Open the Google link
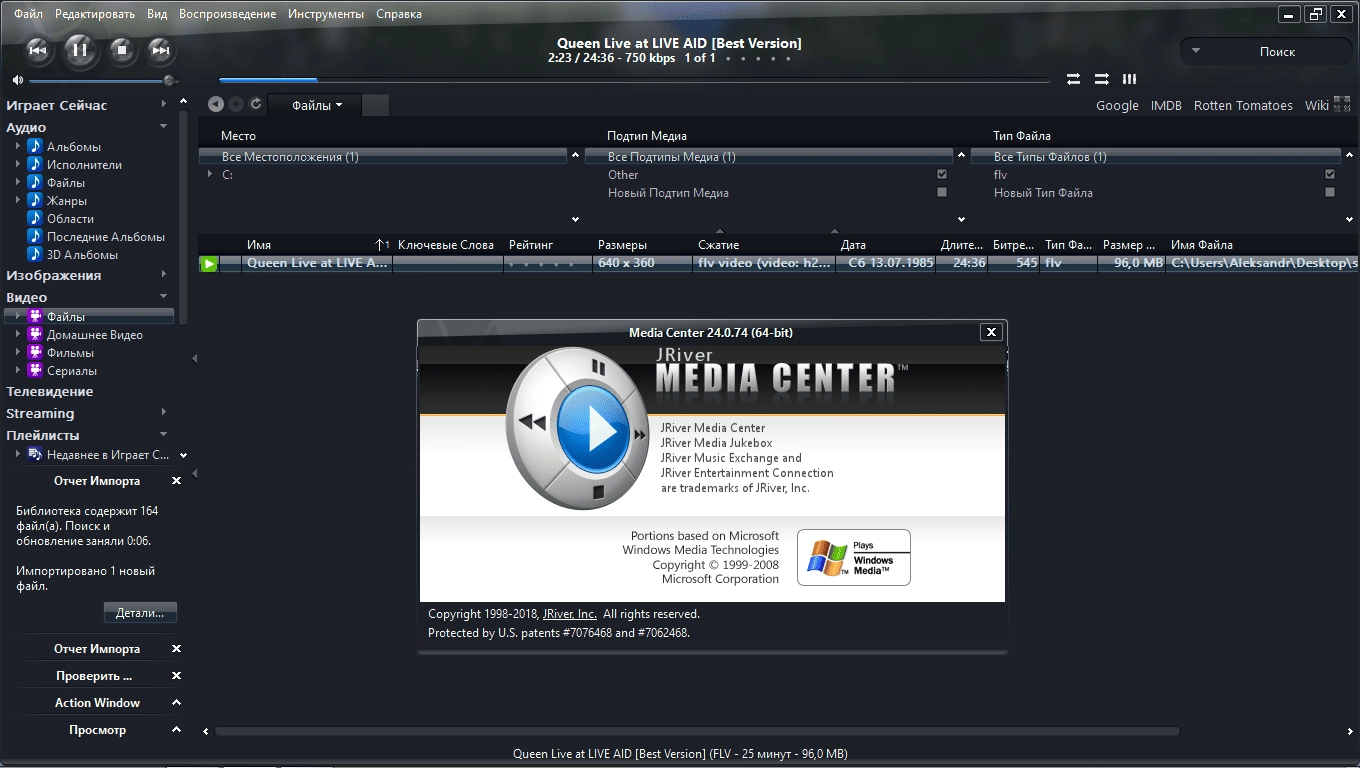 (x=1117, y=105)
